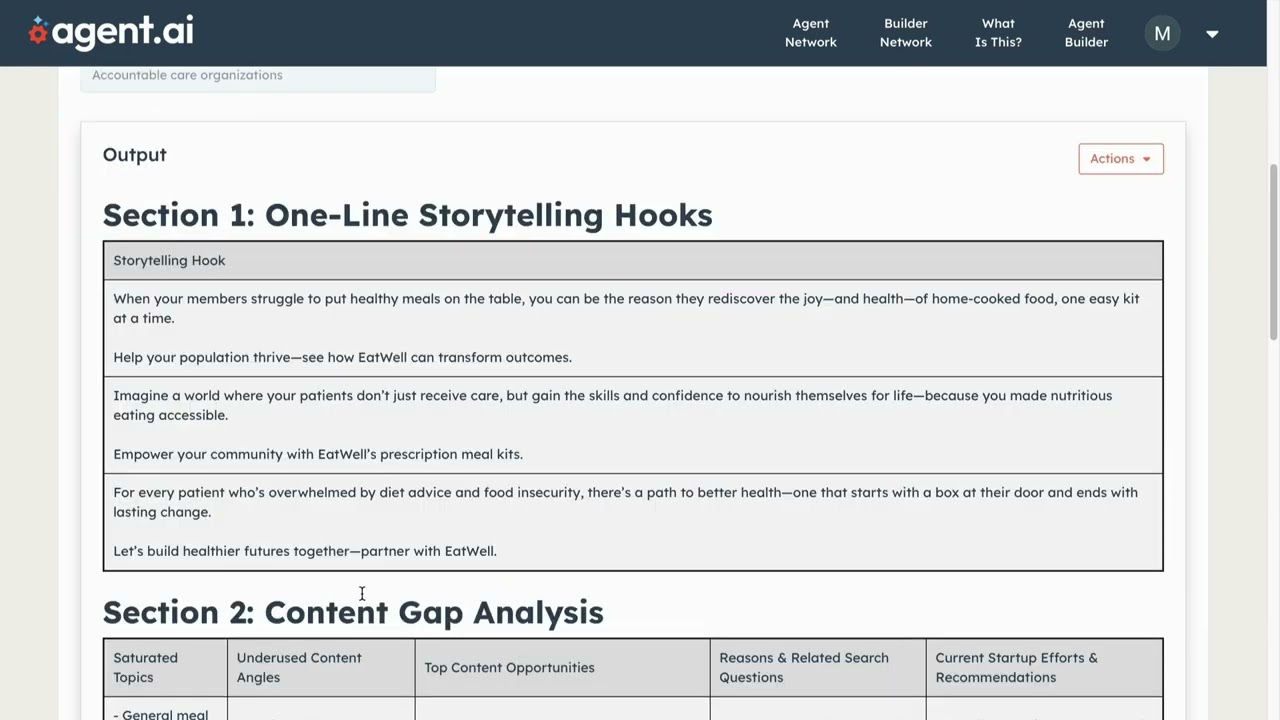The height and width of the screenshot is (720, 1280).
Task: Expand the account dropdown caret
Action: (1212, 34)
